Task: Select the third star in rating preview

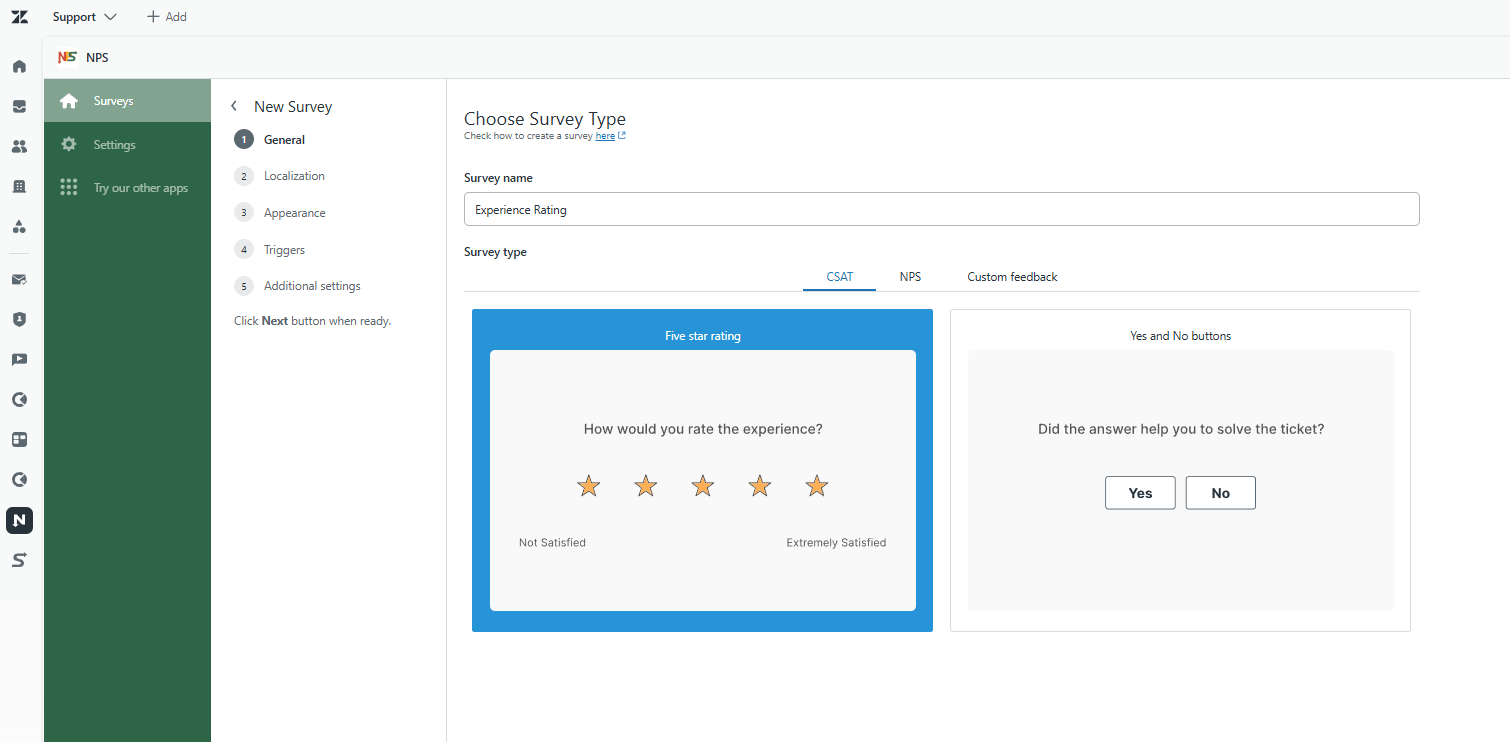Action: point(703,486)
